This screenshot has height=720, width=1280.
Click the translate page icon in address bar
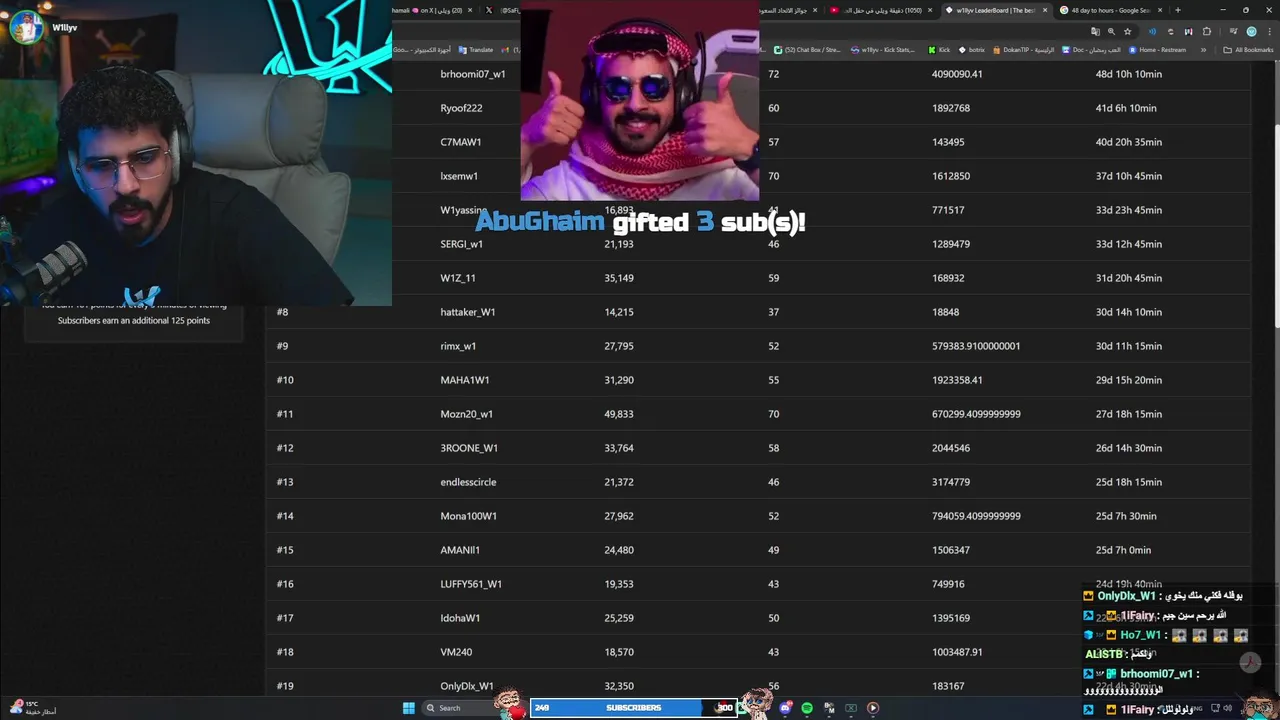click(1095, 31)
